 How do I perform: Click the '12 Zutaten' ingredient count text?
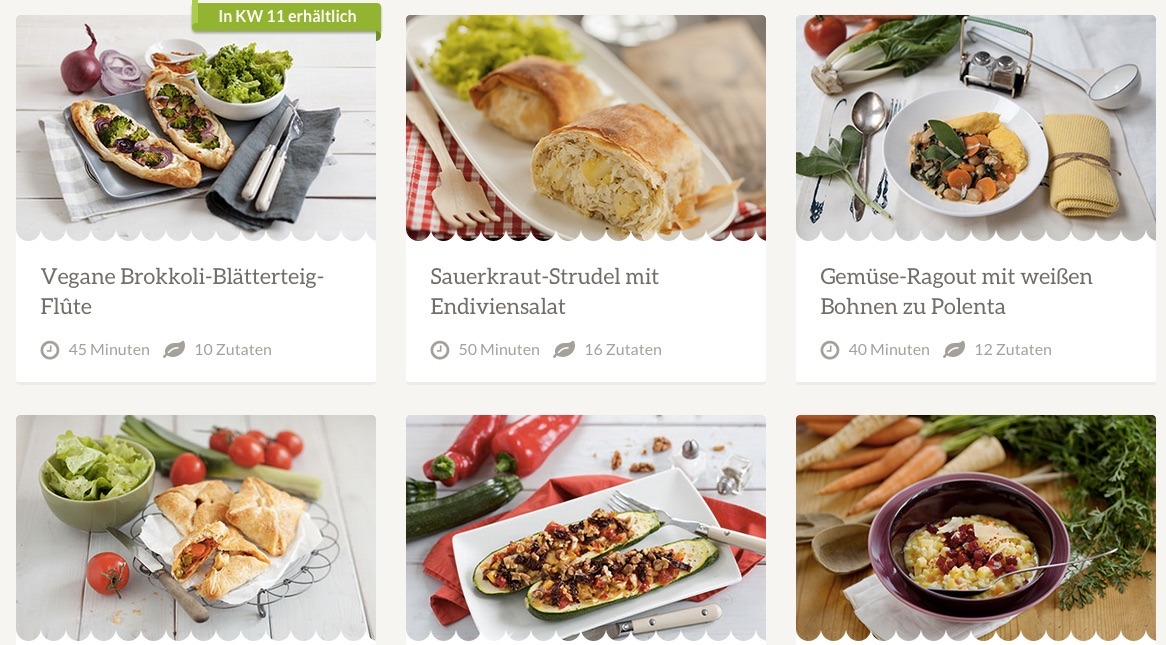1013,350
